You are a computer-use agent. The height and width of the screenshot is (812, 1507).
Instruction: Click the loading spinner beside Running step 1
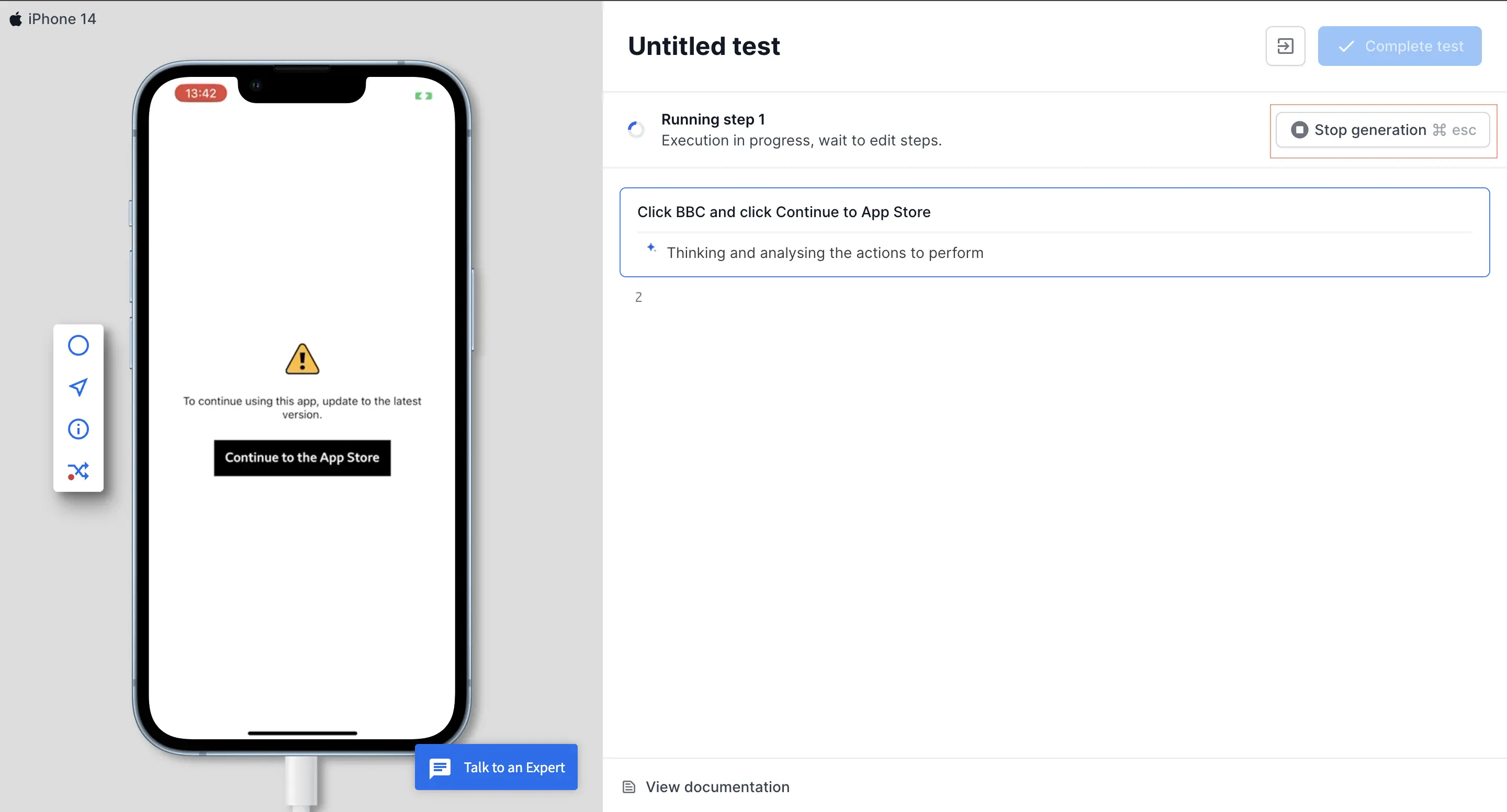[636, 129]
